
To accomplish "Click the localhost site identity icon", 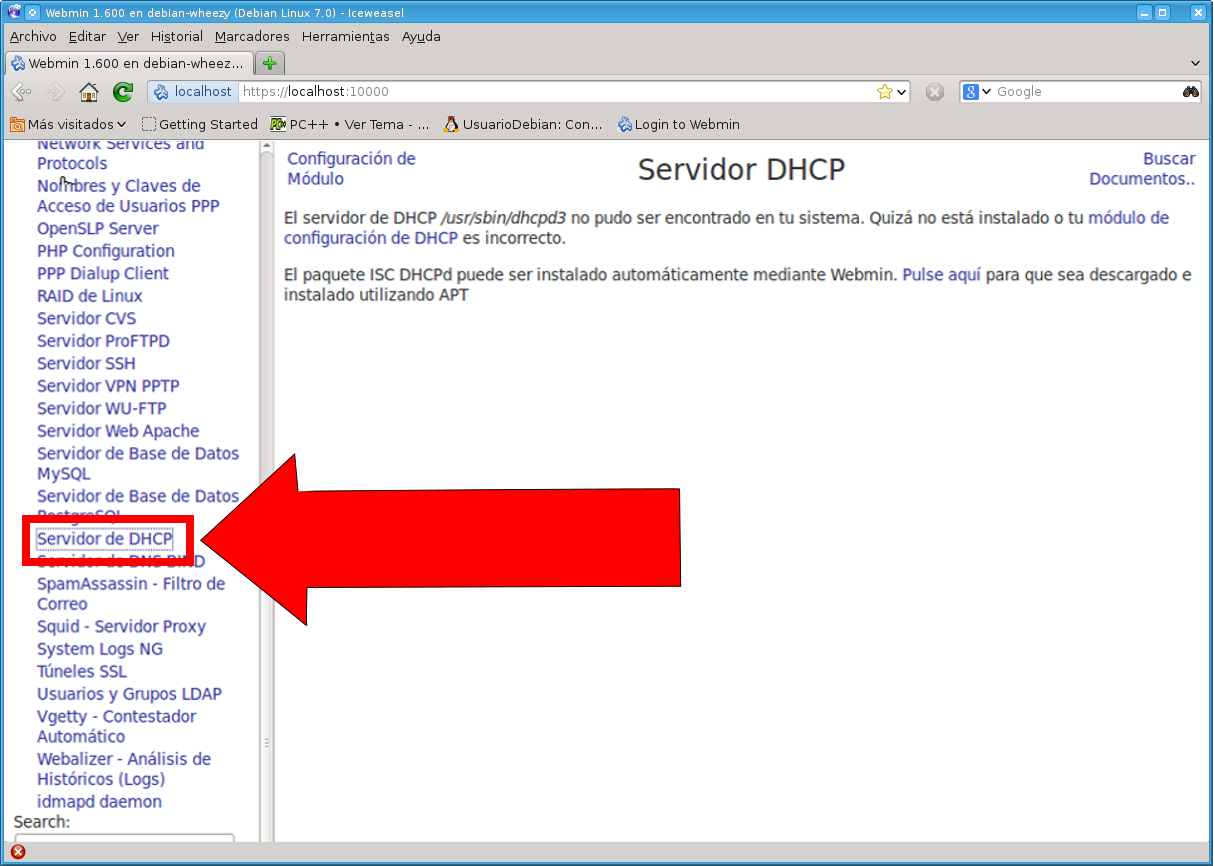I will pos(194,91).
